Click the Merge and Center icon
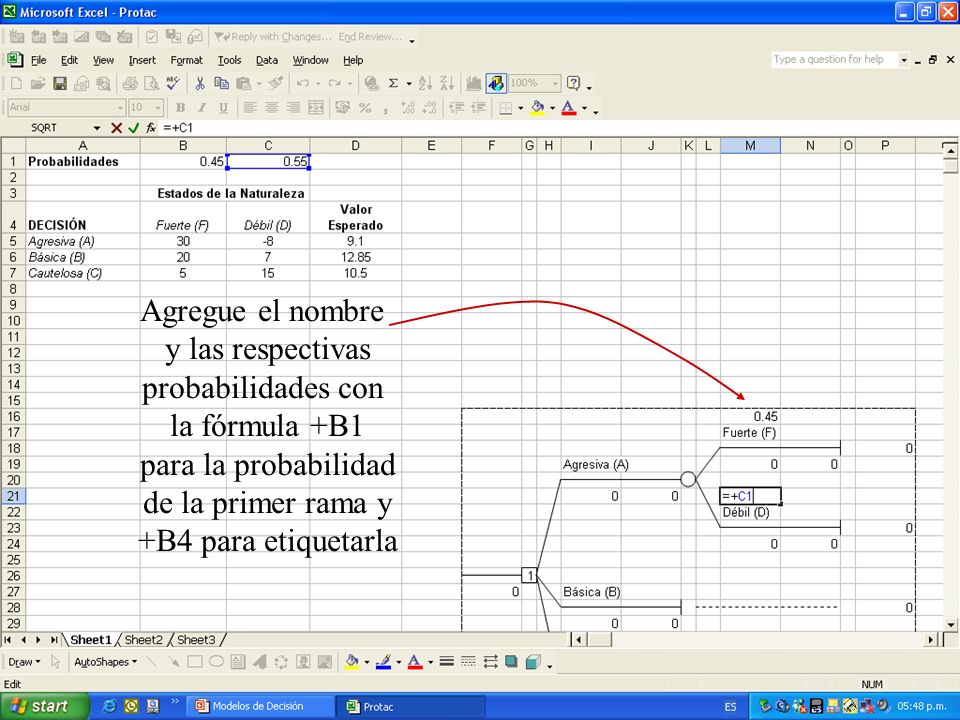The image size is (960, 720). (315, 108)
